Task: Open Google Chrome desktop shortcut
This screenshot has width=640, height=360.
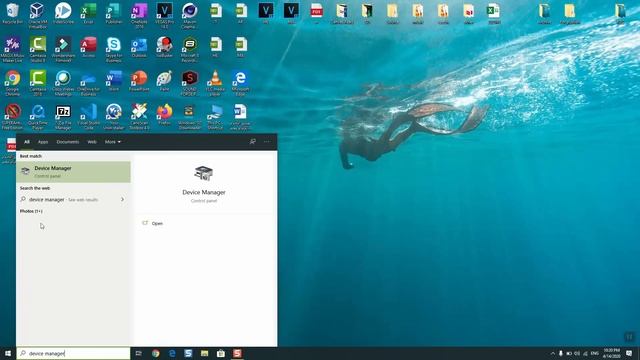Action: (x=12, y=83)
